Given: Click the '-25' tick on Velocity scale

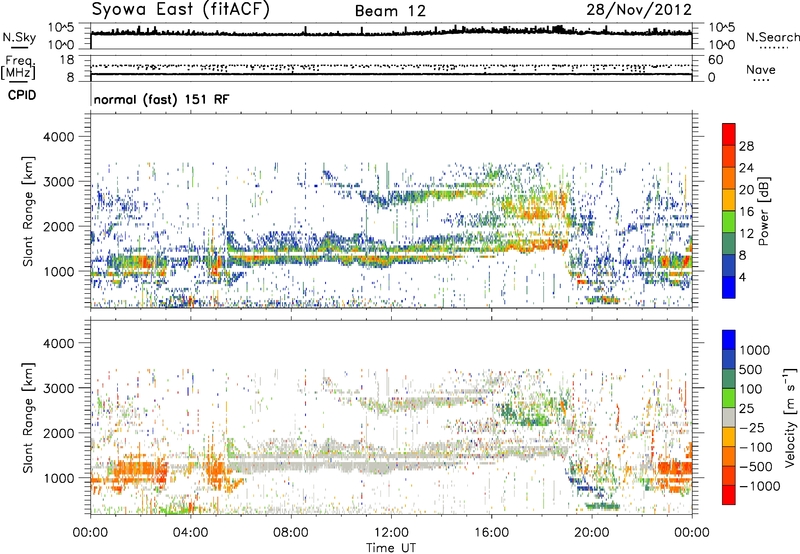Looking at the screenshot, I should 752,428.
